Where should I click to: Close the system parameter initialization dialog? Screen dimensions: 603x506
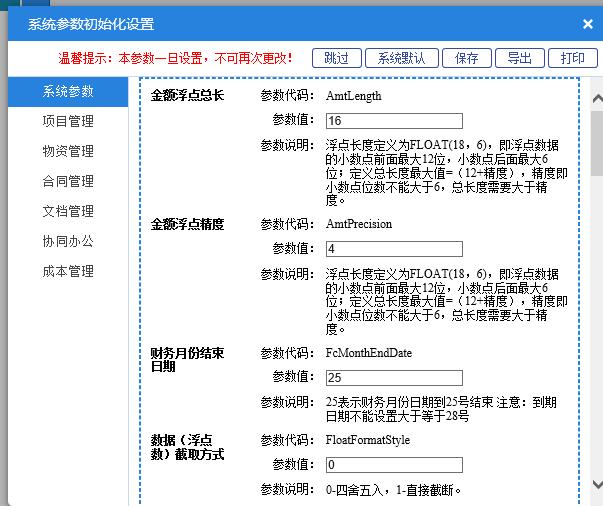pos(588,24)
